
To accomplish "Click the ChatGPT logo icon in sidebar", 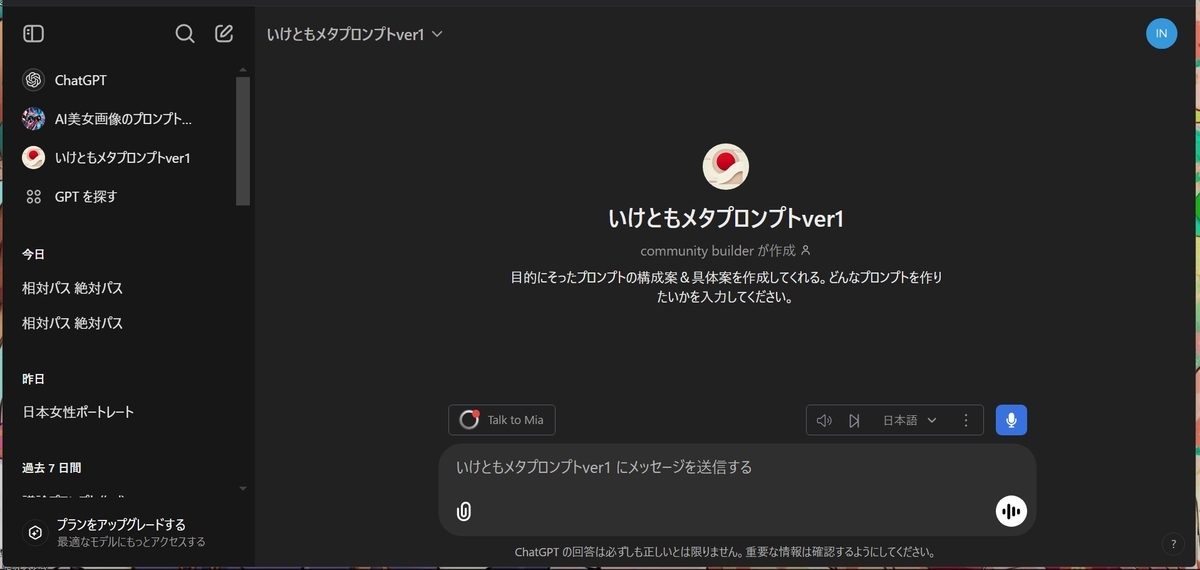I will tap(34, 80).
